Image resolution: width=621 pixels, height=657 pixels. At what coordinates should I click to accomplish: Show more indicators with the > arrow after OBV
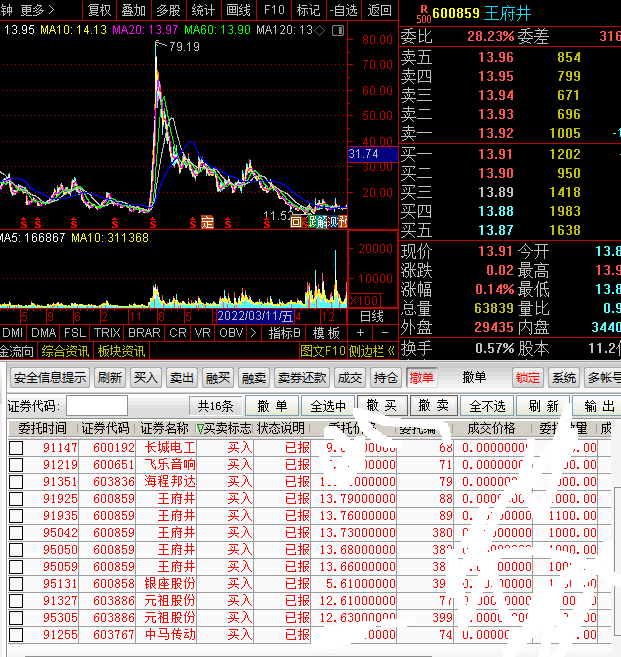point(253,333)
